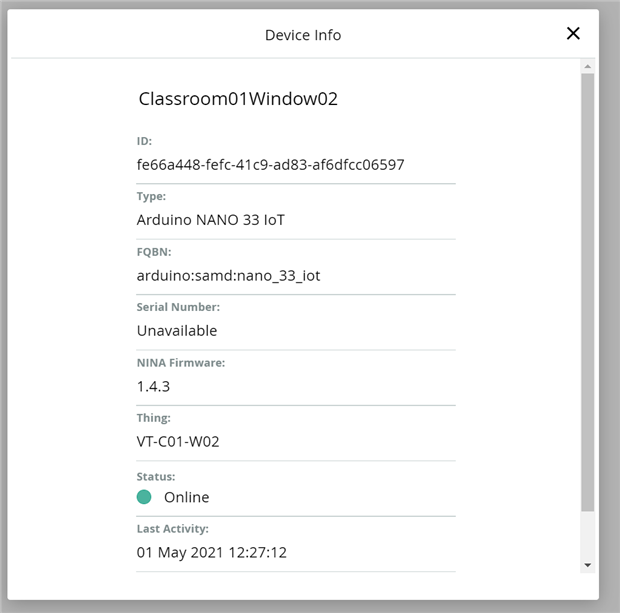This screenshot has width=620, height=613.
Task: Click the FQBN: field label
Action: [x=154, y=252]
